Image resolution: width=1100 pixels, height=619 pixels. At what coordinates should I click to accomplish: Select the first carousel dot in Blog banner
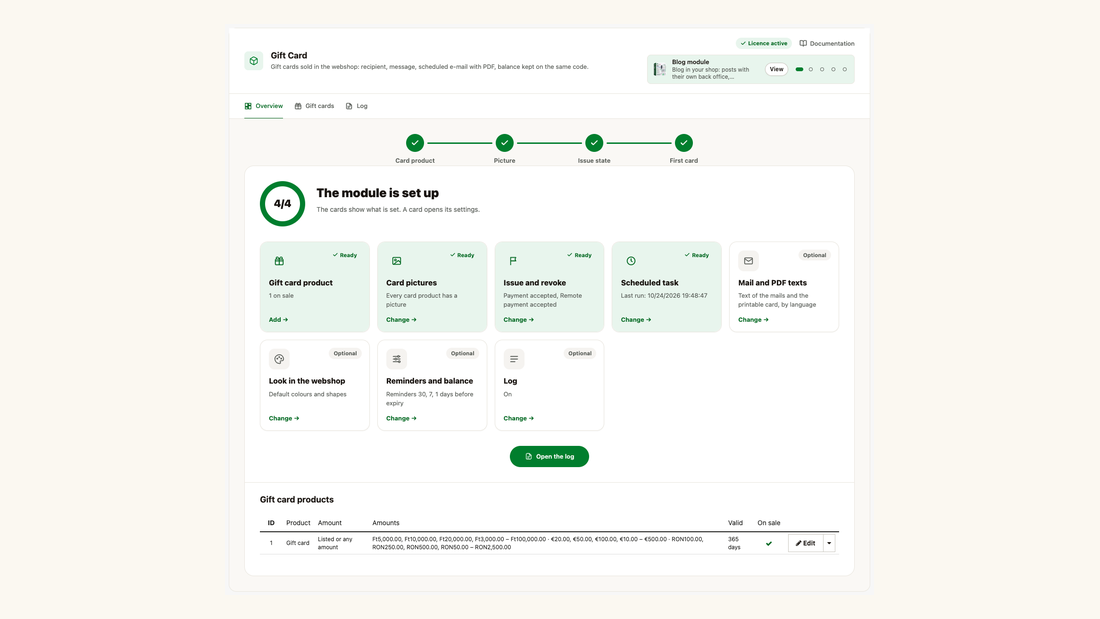(x=799, y=69)
